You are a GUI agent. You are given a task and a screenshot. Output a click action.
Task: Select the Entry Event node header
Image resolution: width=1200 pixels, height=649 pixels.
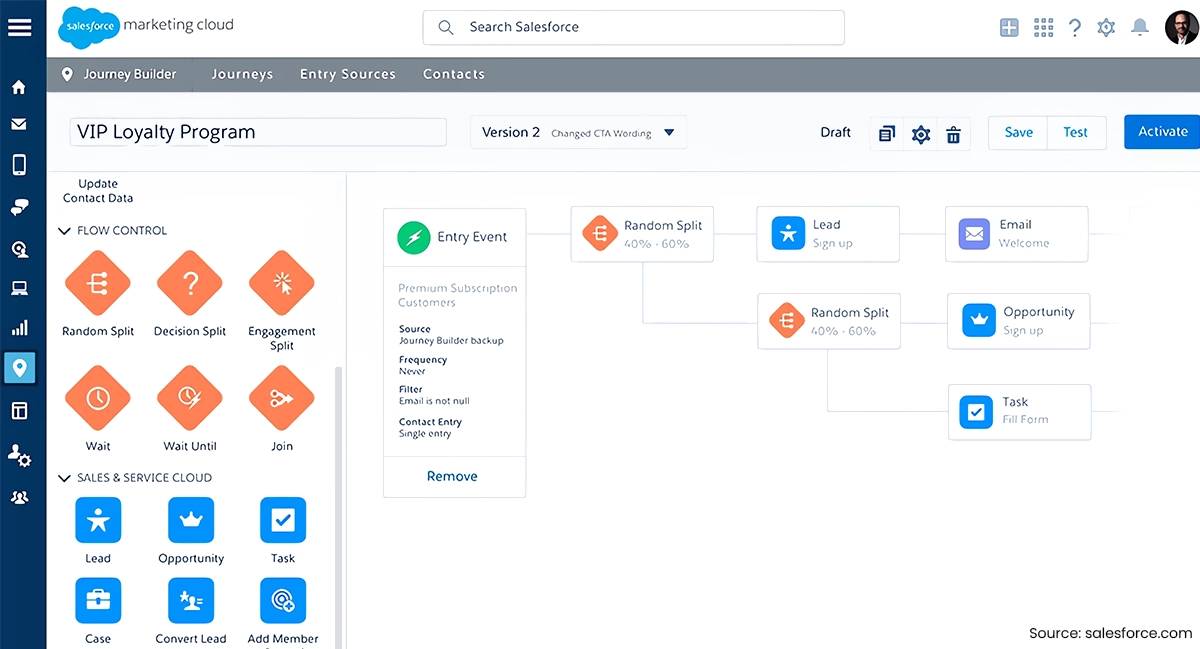[x=454, y=238]
